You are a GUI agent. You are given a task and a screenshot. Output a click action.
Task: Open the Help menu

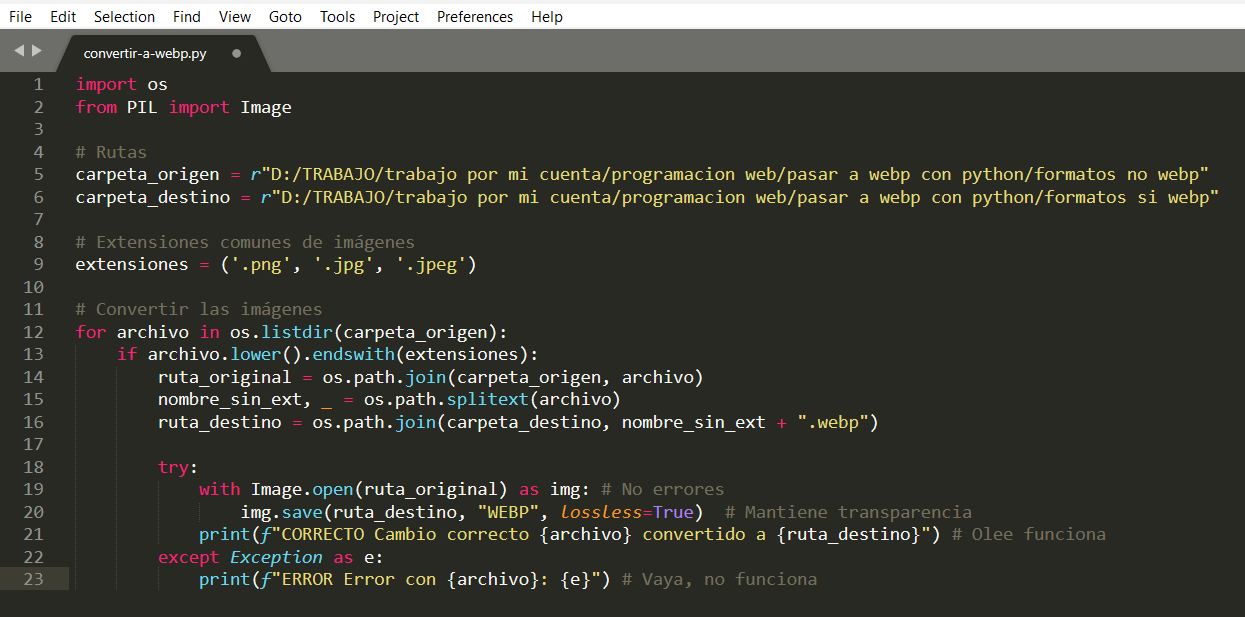547,16
